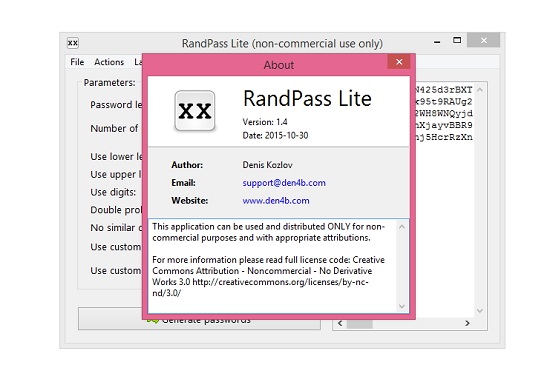The height and width of the screenshot is (385, 550).
Task: Click password list horizontal scroll right arrow
Action: click(467, 323)
